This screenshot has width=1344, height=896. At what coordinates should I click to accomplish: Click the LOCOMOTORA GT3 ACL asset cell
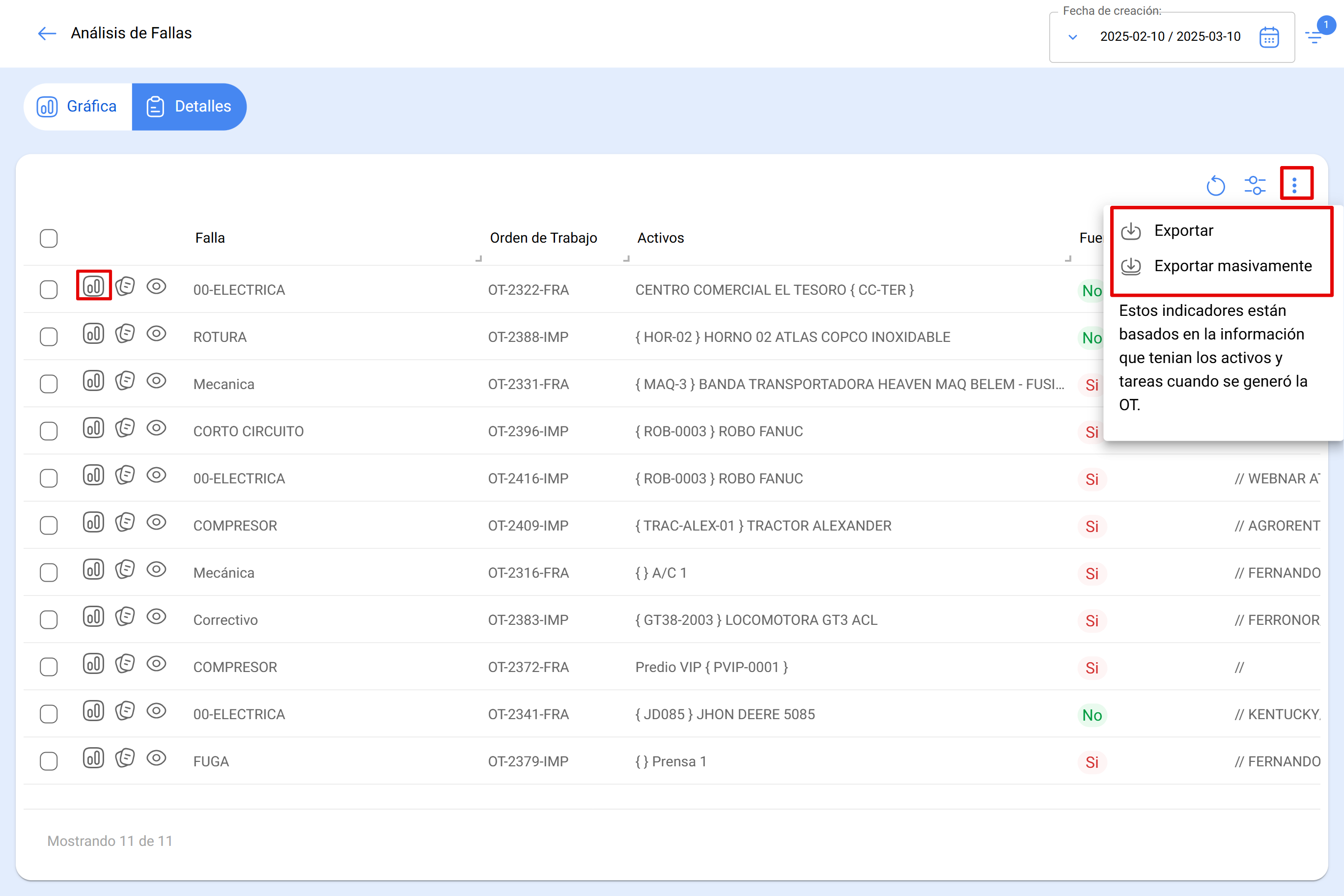(x=756, y=620)
